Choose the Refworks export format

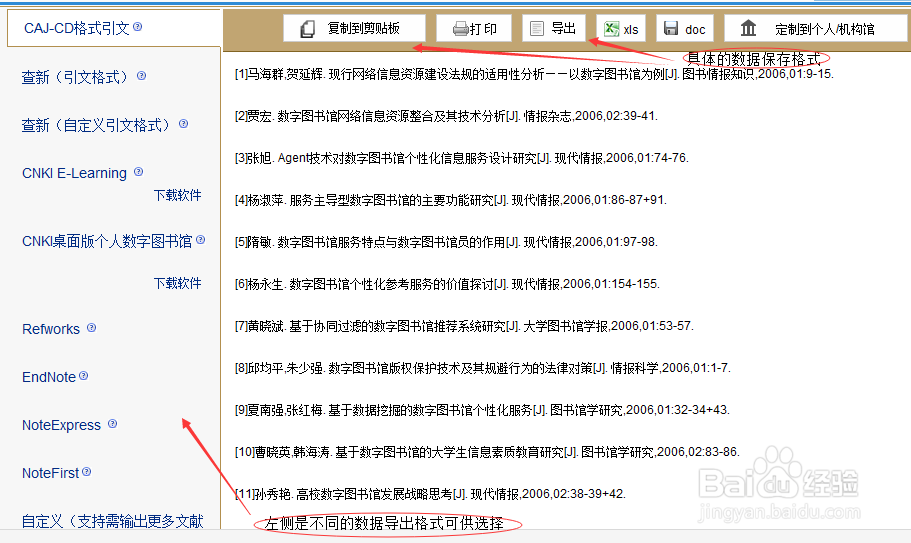click(51, 329)
